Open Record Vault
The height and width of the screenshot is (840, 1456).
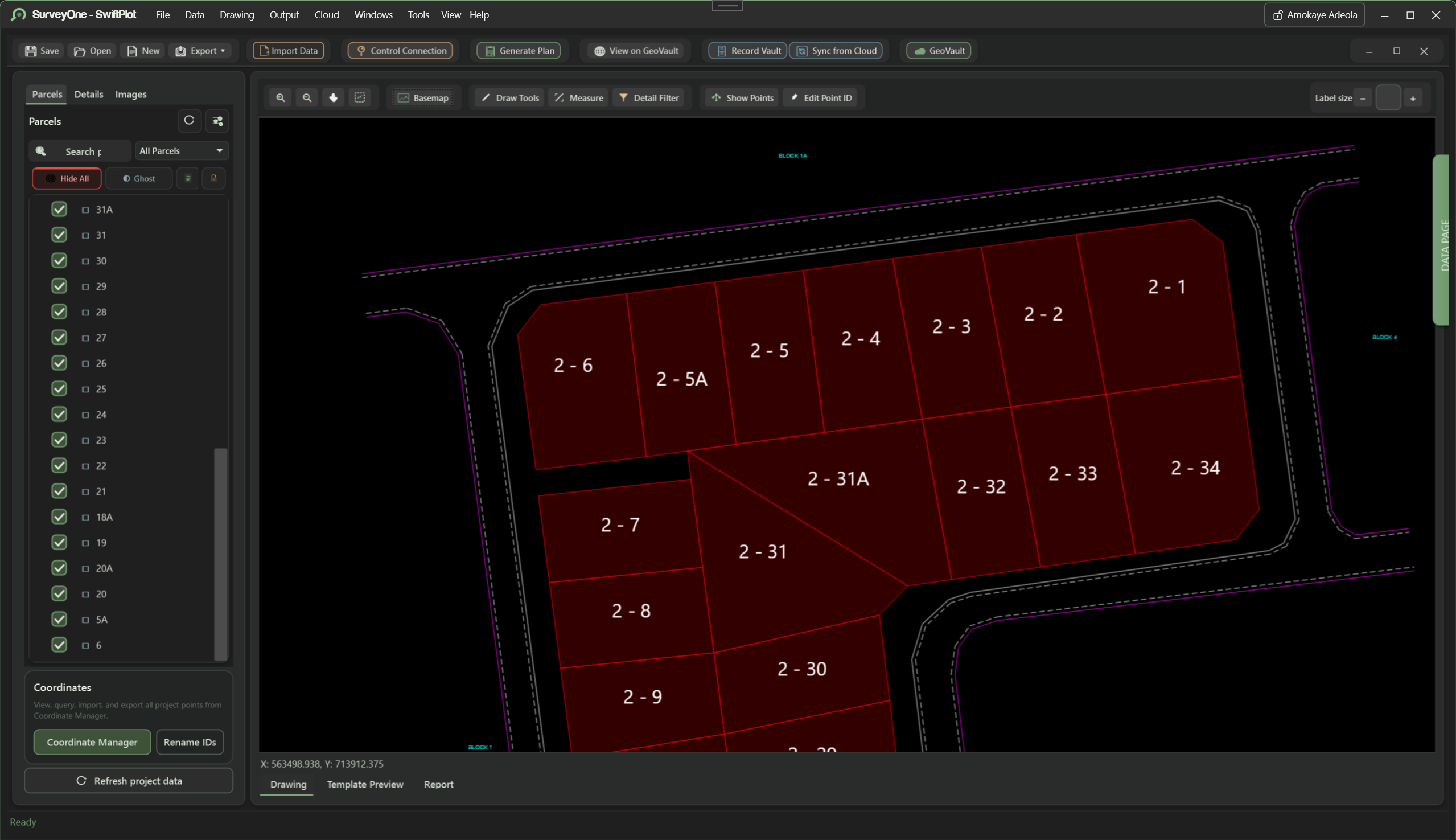pos(748,51)
